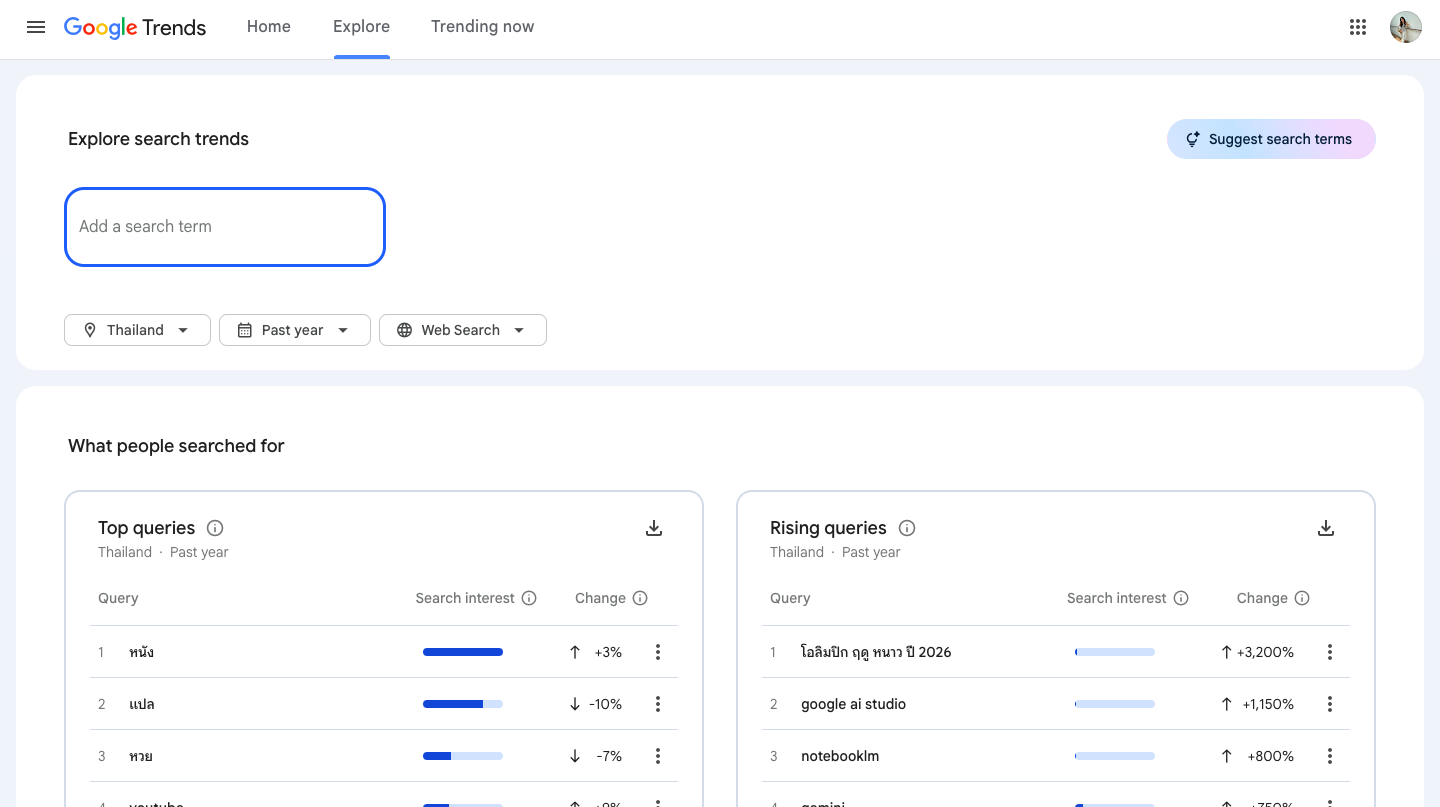Screen dimensions: 1440x807
Task: Open more options for หนัง query
Action: pos(658,652)
